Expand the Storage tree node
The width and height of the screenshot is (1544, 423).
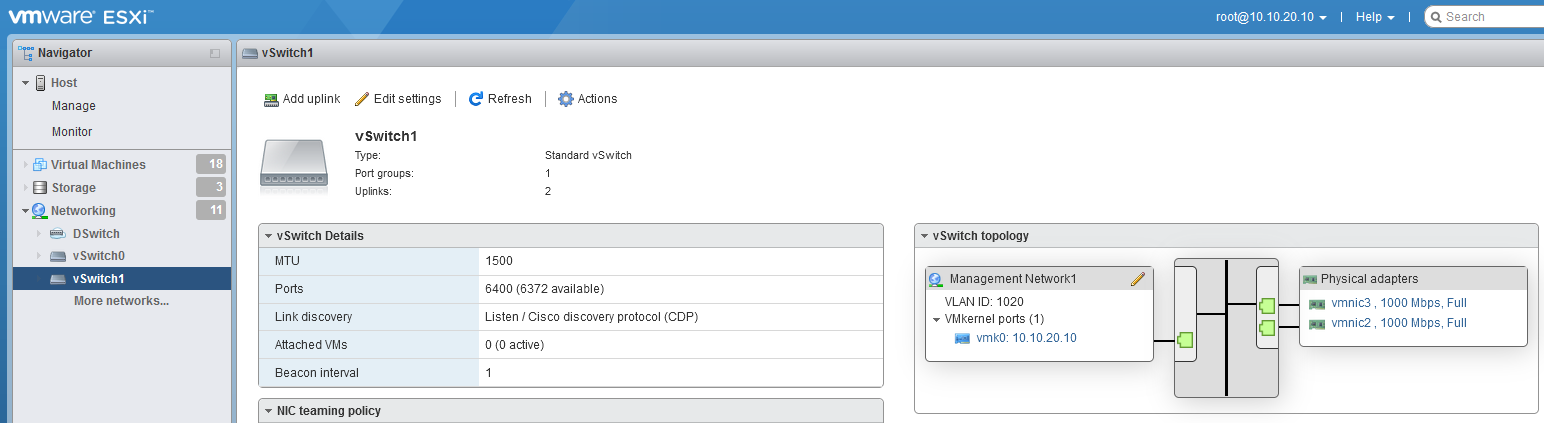25,188
